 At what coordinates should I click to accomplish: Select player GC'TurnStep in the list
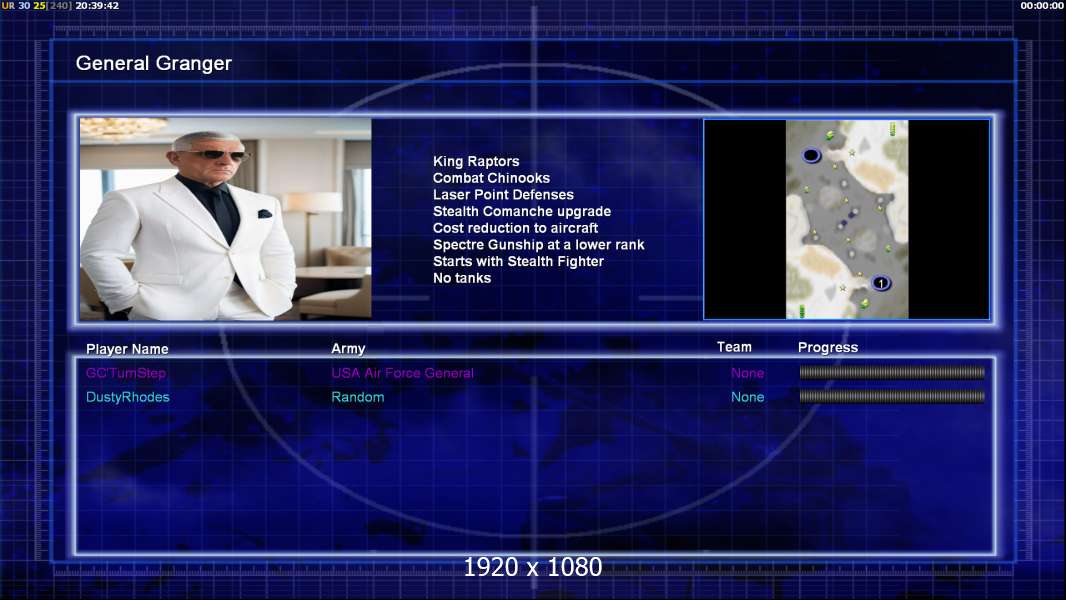tap(126, 373)
